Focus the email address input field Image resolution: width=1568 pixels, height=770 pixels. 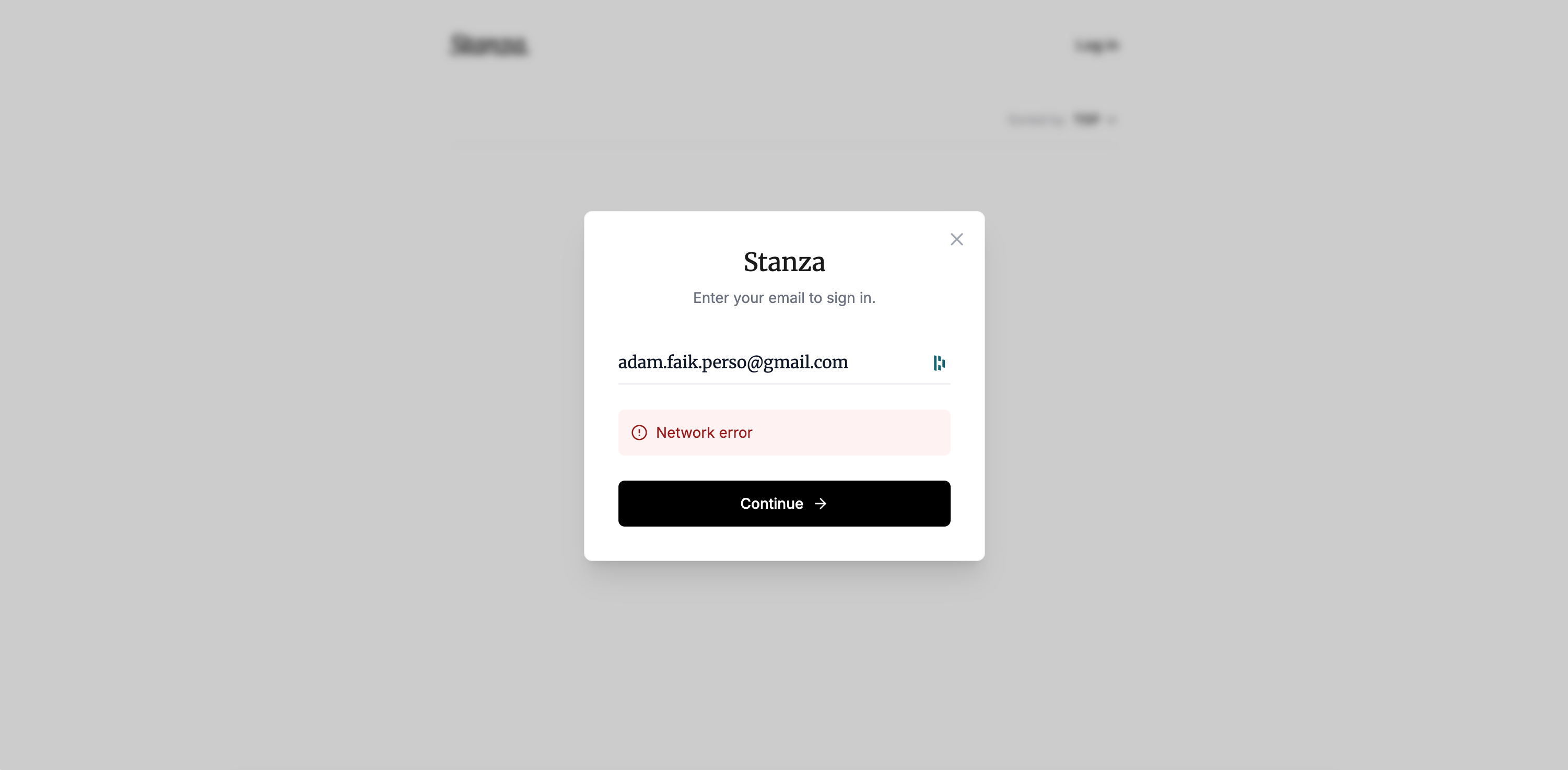coord(772,362)
